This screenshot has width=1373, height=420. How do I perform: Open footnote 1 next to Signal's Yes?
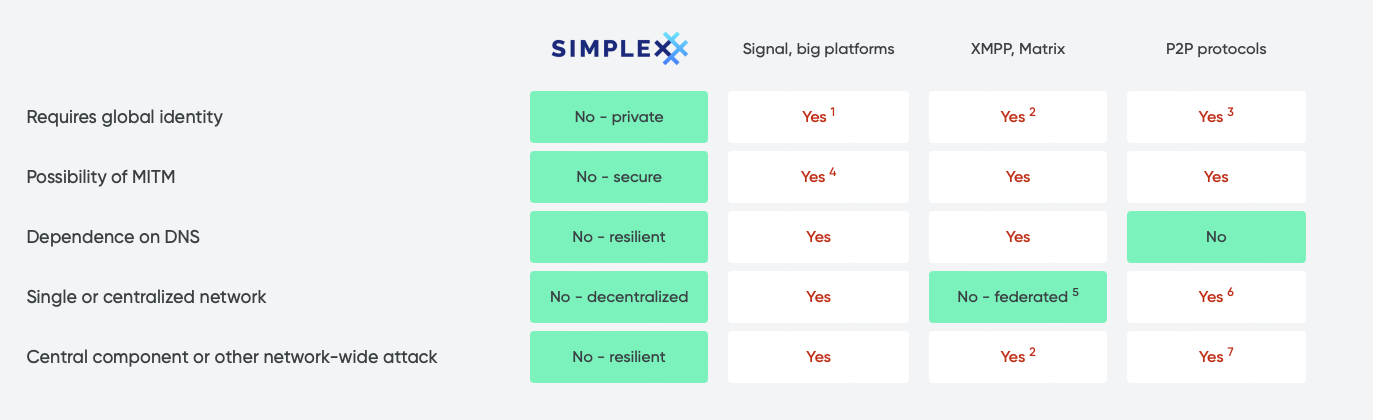832,112
